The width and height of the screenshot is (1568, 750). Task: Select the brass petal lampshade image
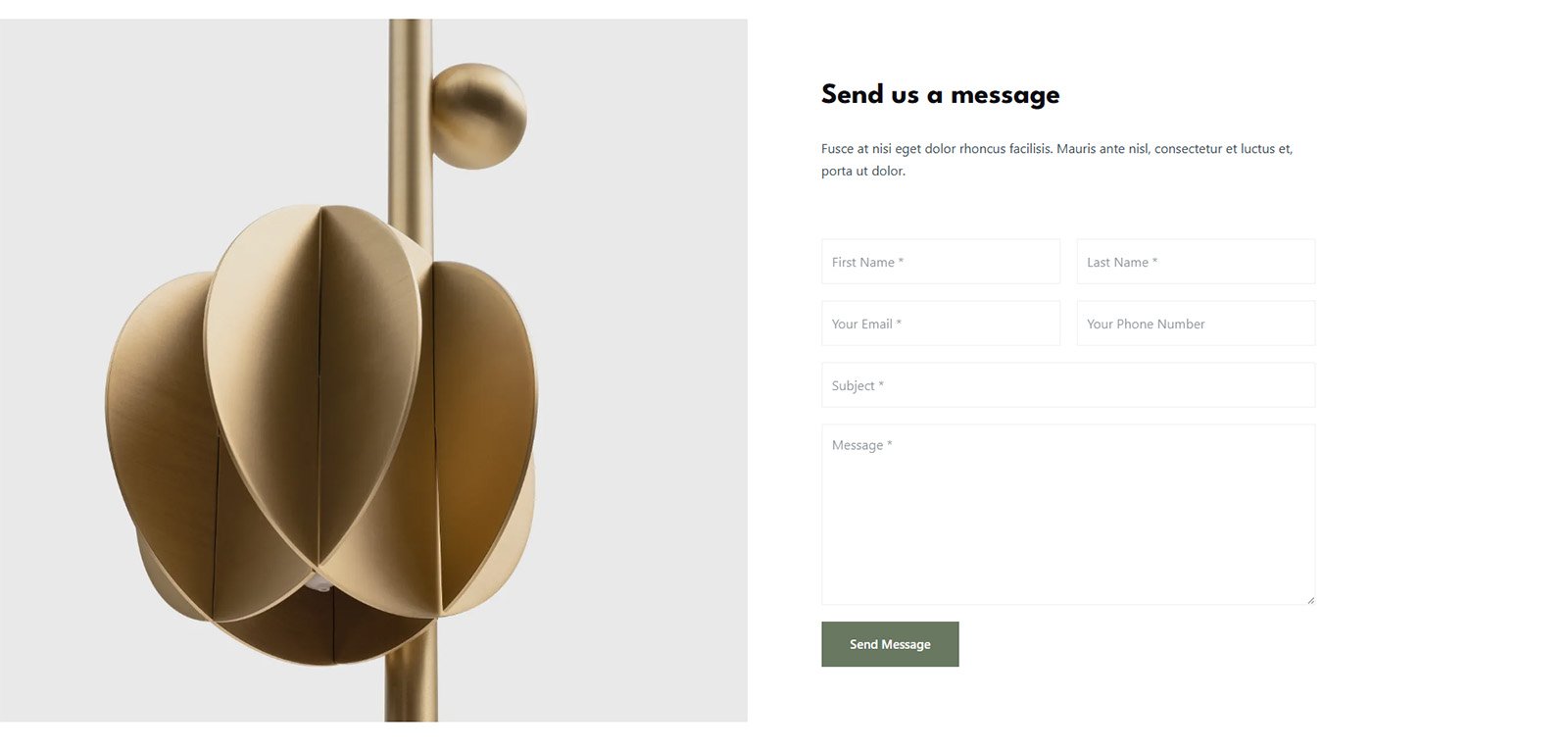click(323, 431)
